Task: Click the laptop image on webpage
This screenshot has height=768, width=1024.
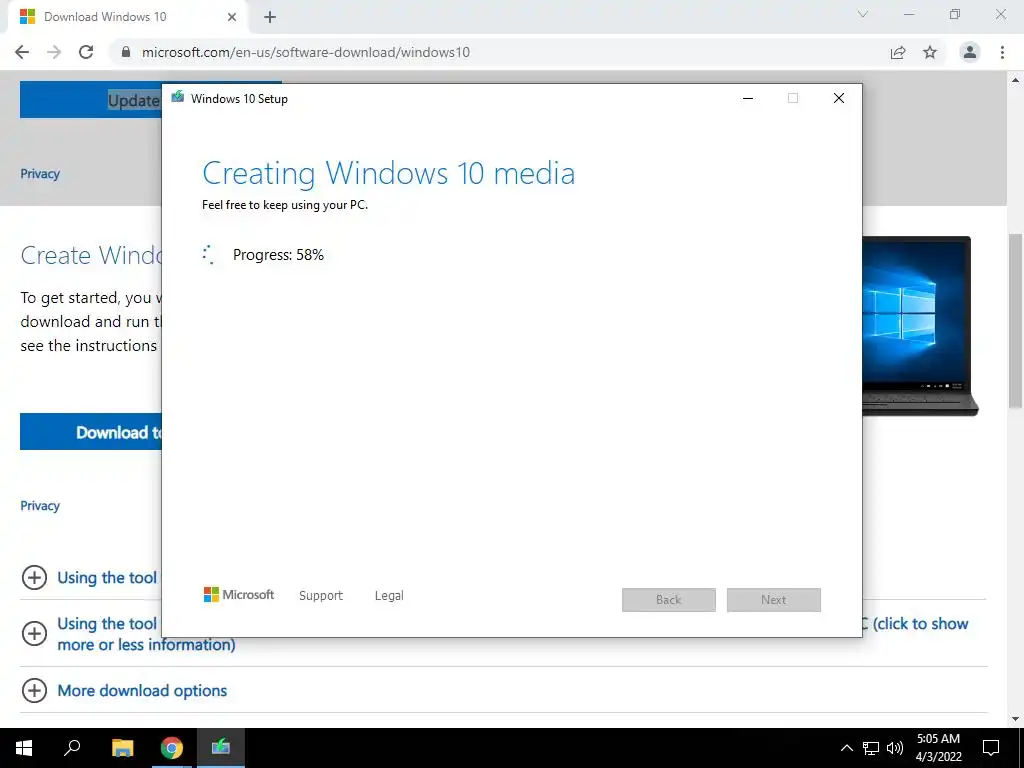Action: pyautogui.click(x=920, y=326)
